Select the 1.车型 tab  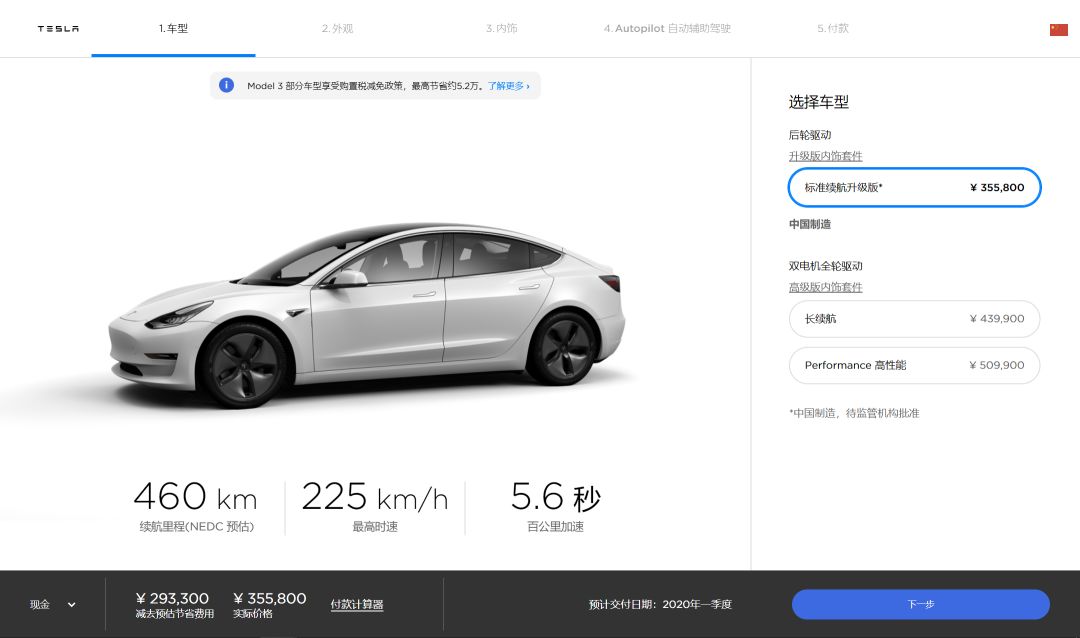[173, 28]
